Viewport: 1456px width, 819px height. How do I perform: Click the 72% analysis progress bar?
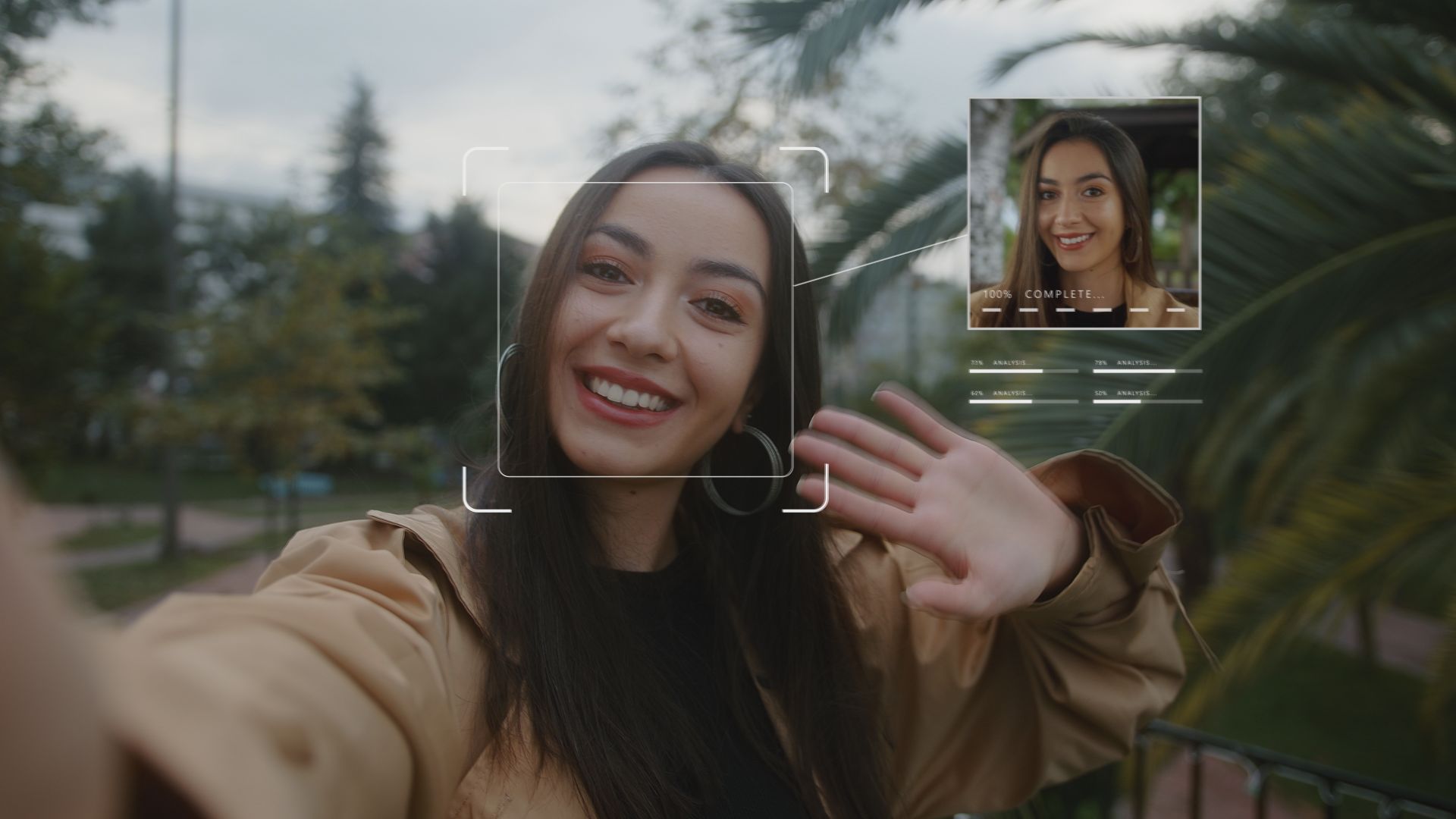pyautogui.click(x=1024, y=372)
